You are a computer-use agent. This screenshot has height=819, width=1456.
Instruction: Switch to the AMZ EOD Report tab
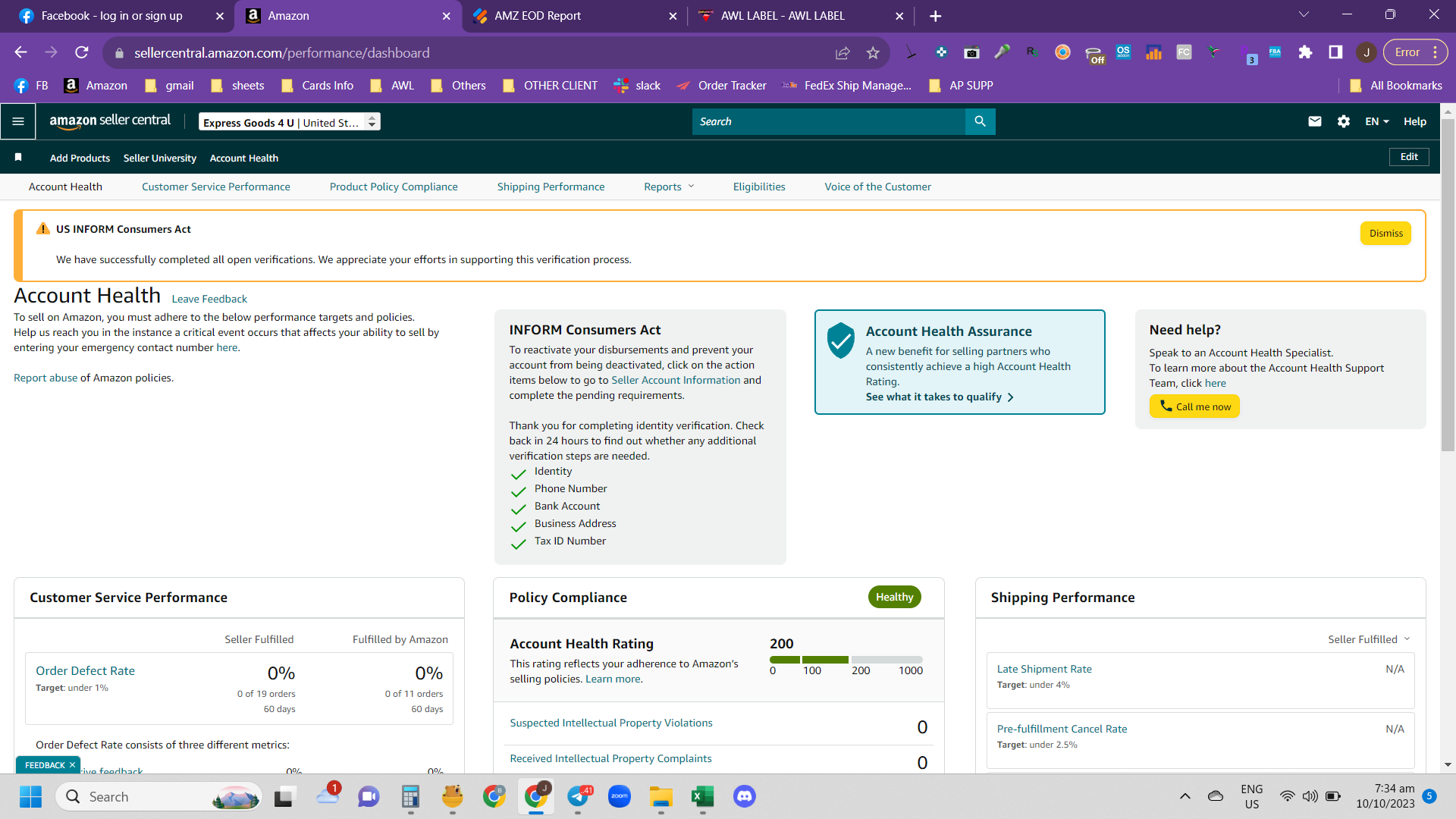point(574,16)
